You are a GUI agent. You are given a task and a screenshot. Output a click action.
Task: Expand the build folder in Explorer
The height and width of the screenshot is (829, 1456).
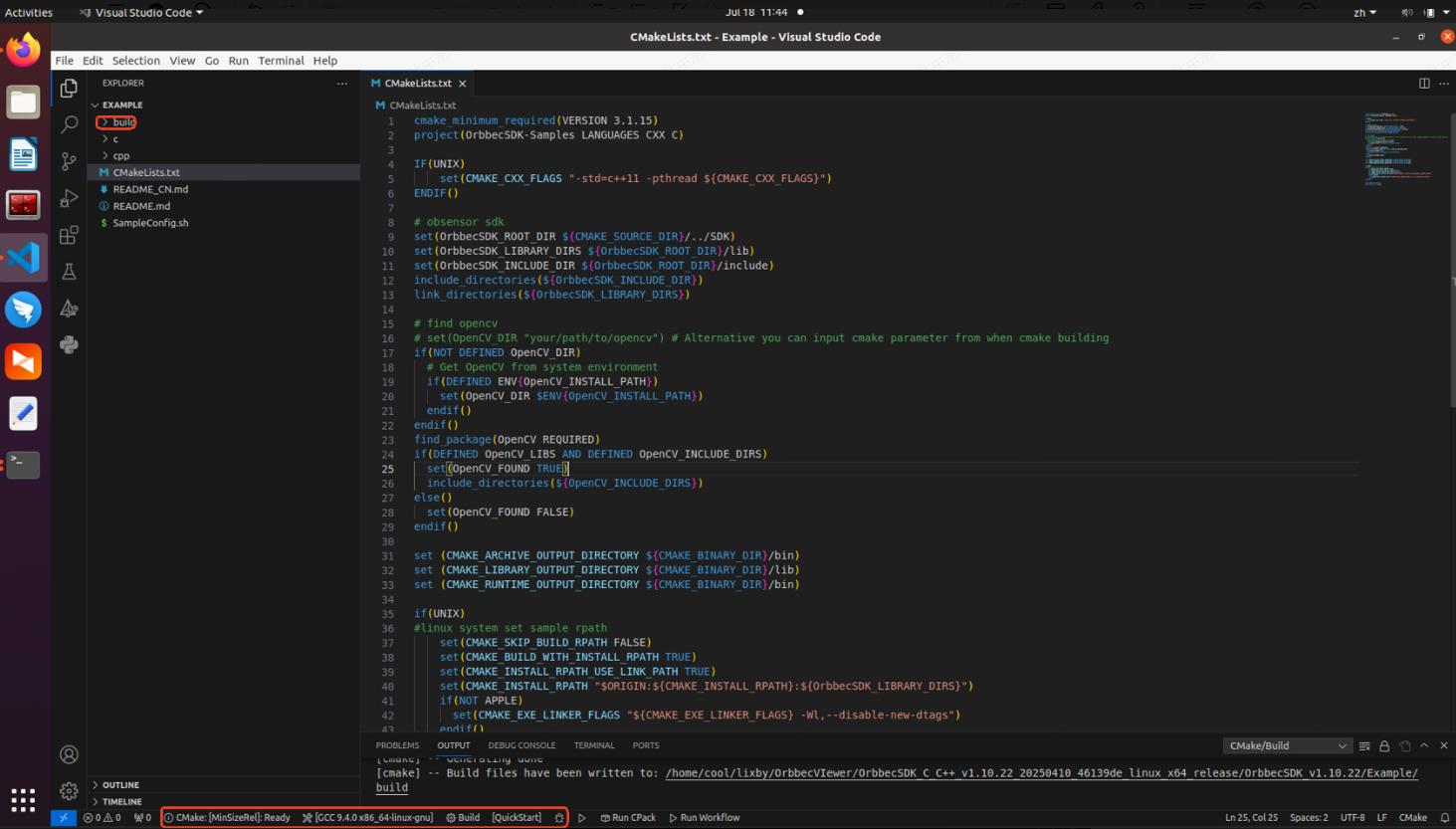(122, 122)
